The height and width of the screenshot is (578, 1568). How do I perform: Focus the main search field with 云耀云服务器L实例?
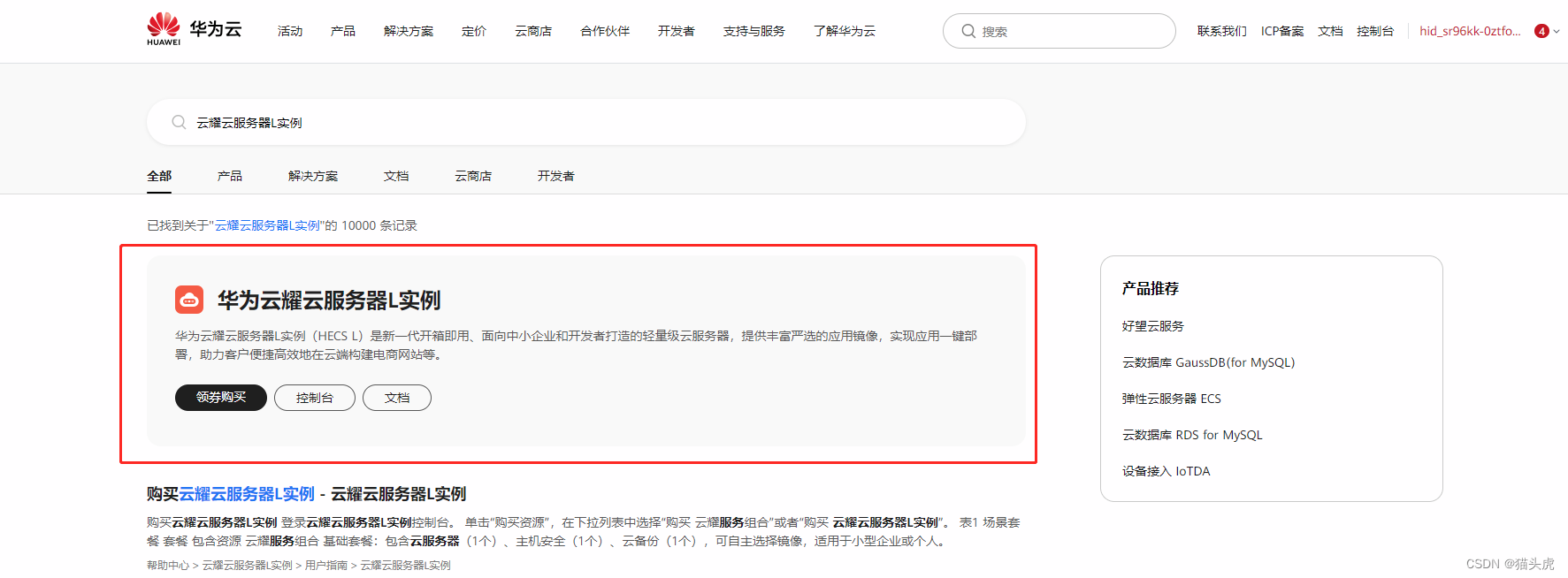click(586, 122)
